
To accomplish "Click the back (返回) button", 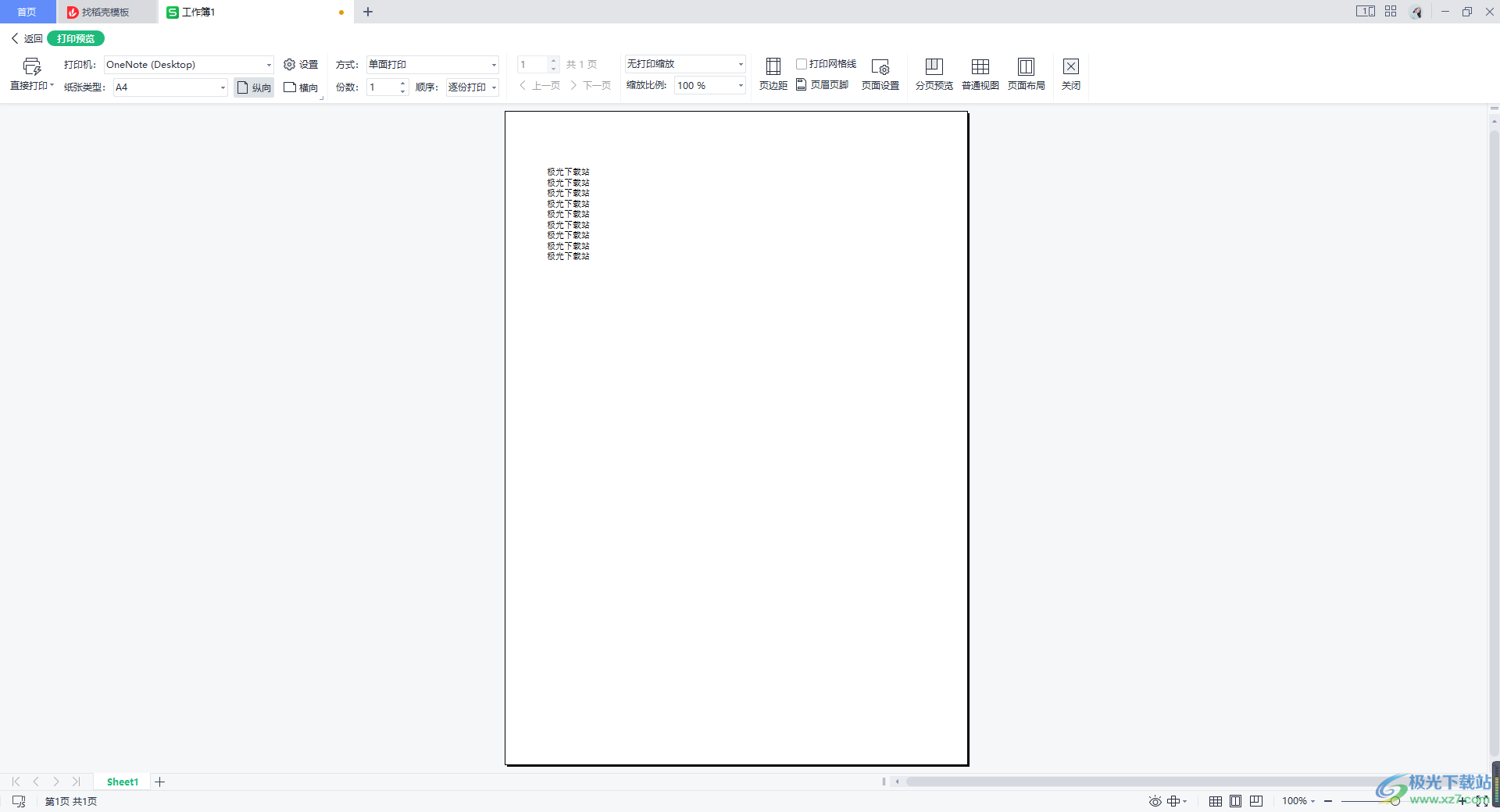I will (x=27, y=38).
